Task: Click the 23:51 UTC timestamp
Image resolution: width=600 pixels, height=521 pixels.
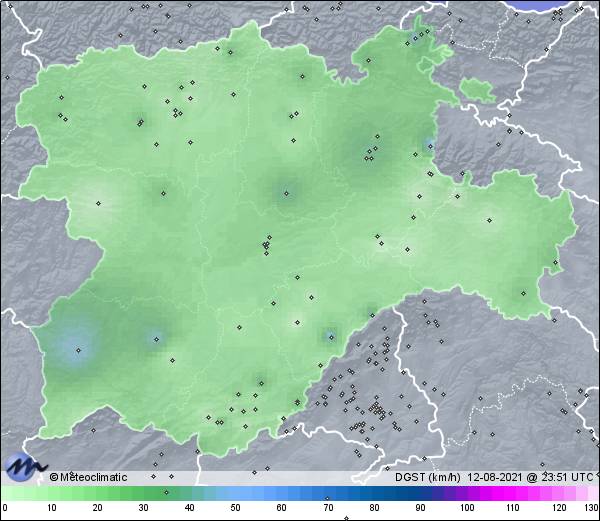Action: pos(566,477)
